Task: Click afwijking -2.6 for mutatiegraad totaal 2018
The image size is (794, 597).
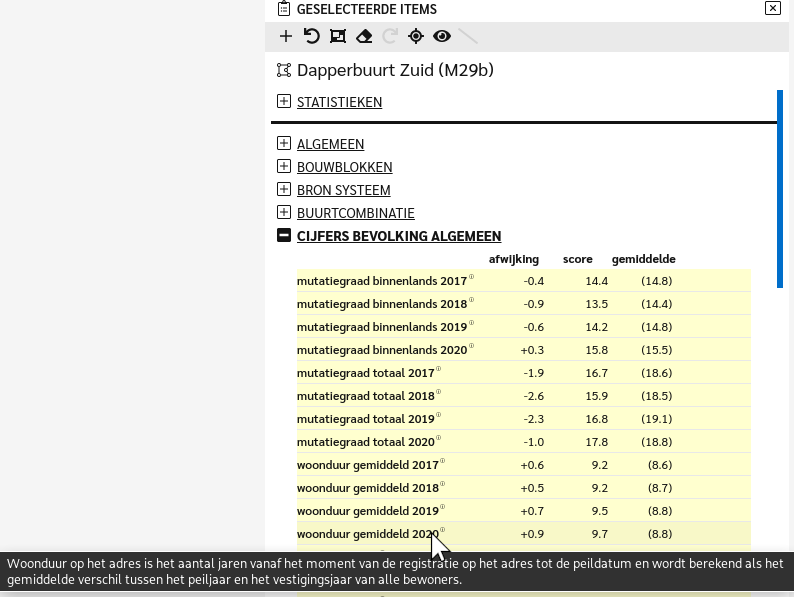Action: [x=534, y=396]
